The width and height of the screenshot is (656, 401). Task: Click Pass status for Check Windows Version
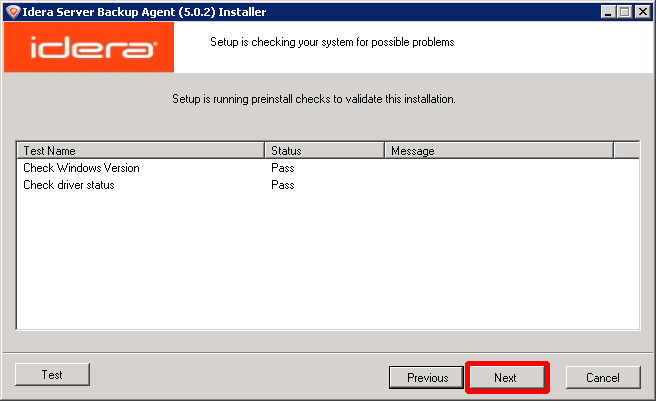(283, 168)
